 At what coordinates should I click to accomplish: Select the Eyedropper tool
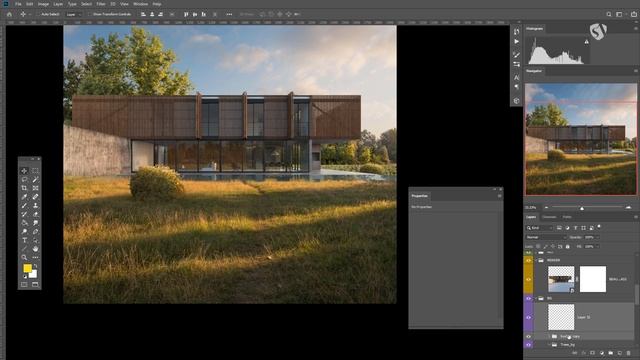24,197
